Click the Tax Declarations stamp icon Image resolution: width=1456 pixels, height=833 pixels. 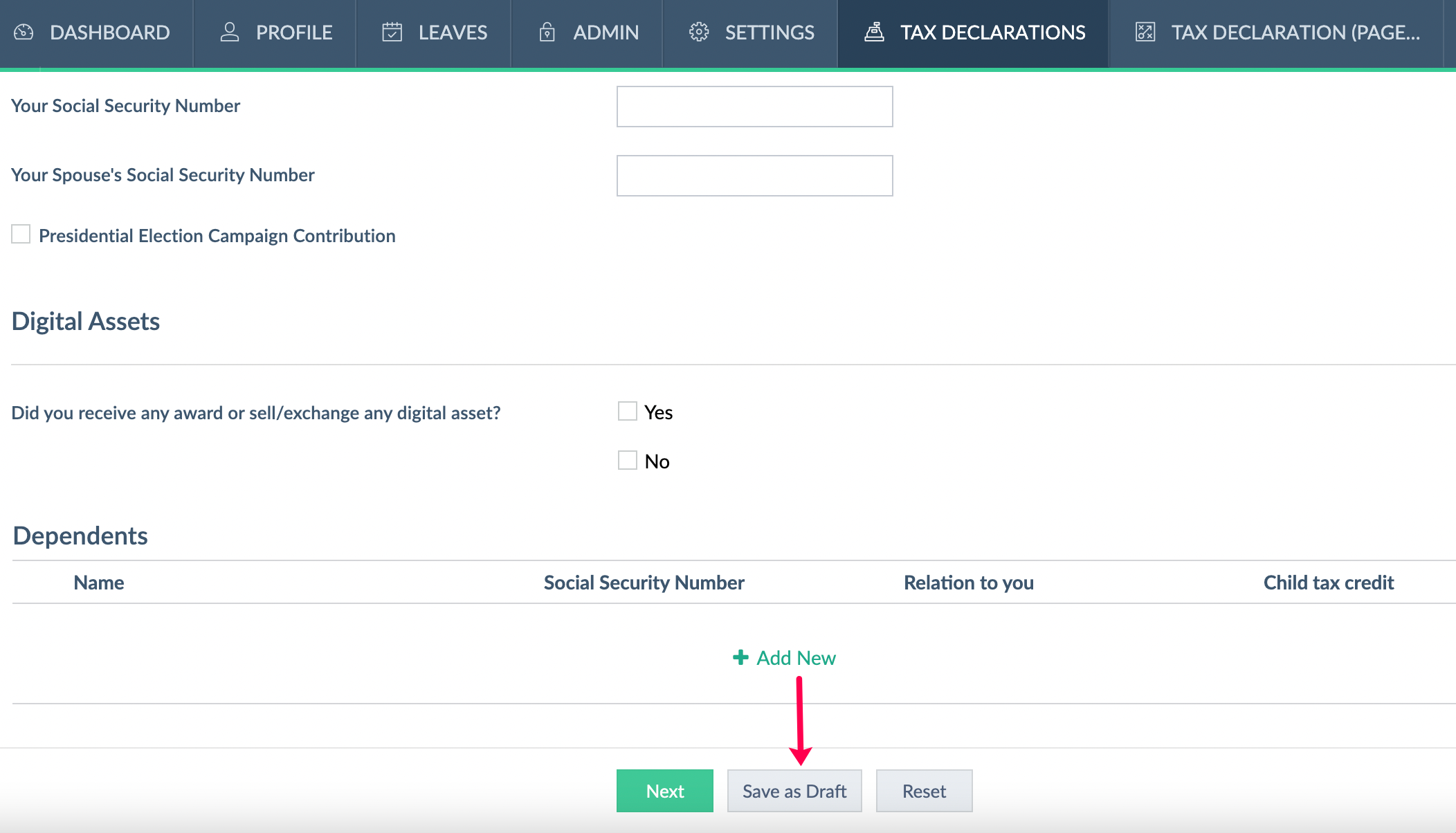pyautogui.click(x=874, y=33)
